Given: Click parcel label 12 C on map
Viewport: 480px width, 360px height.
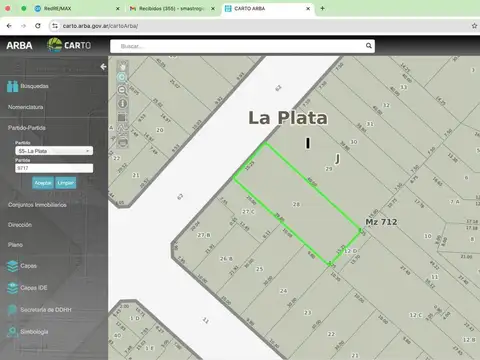Looking at the screenshot, I should pyautogui.click(x=416, y=315).
